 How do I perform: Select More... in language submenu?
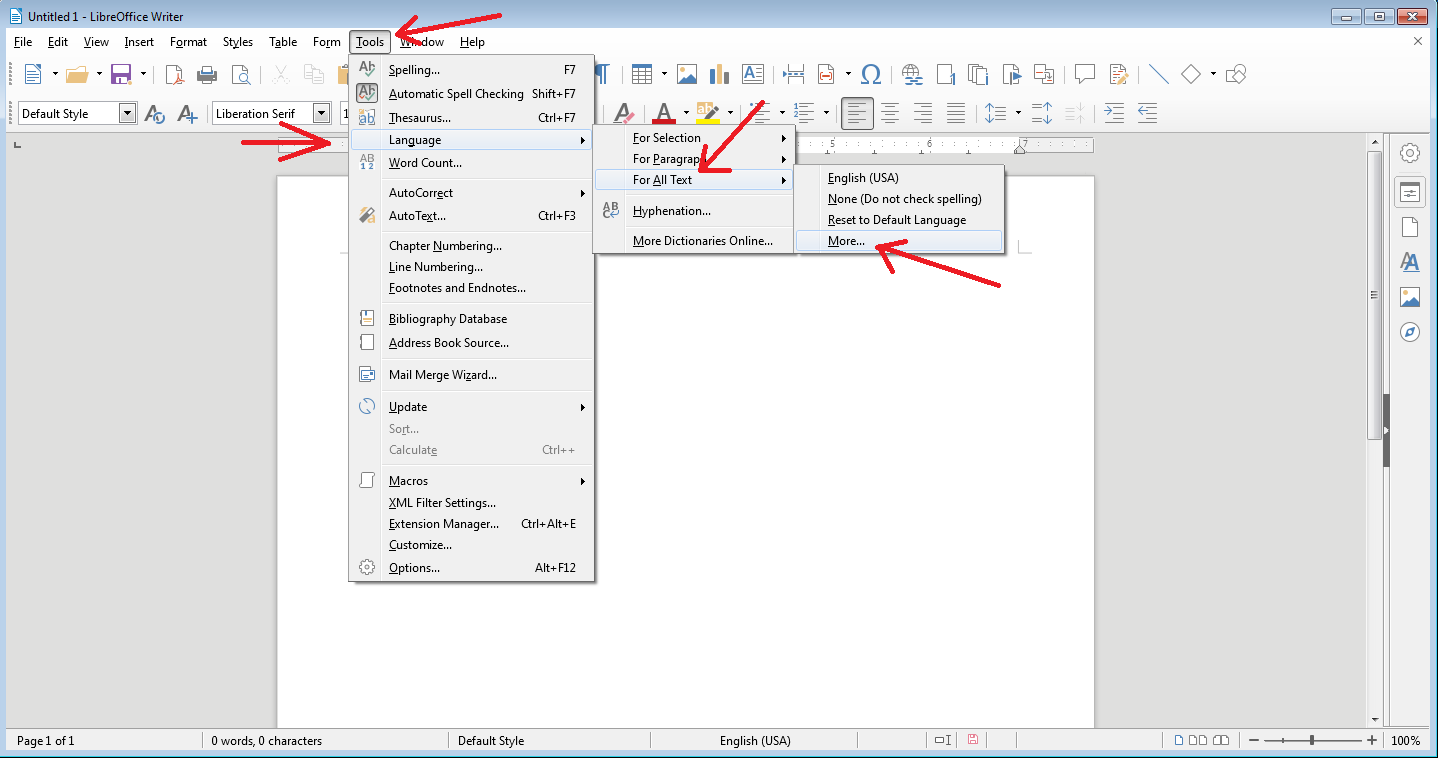[x=898, y=241]
